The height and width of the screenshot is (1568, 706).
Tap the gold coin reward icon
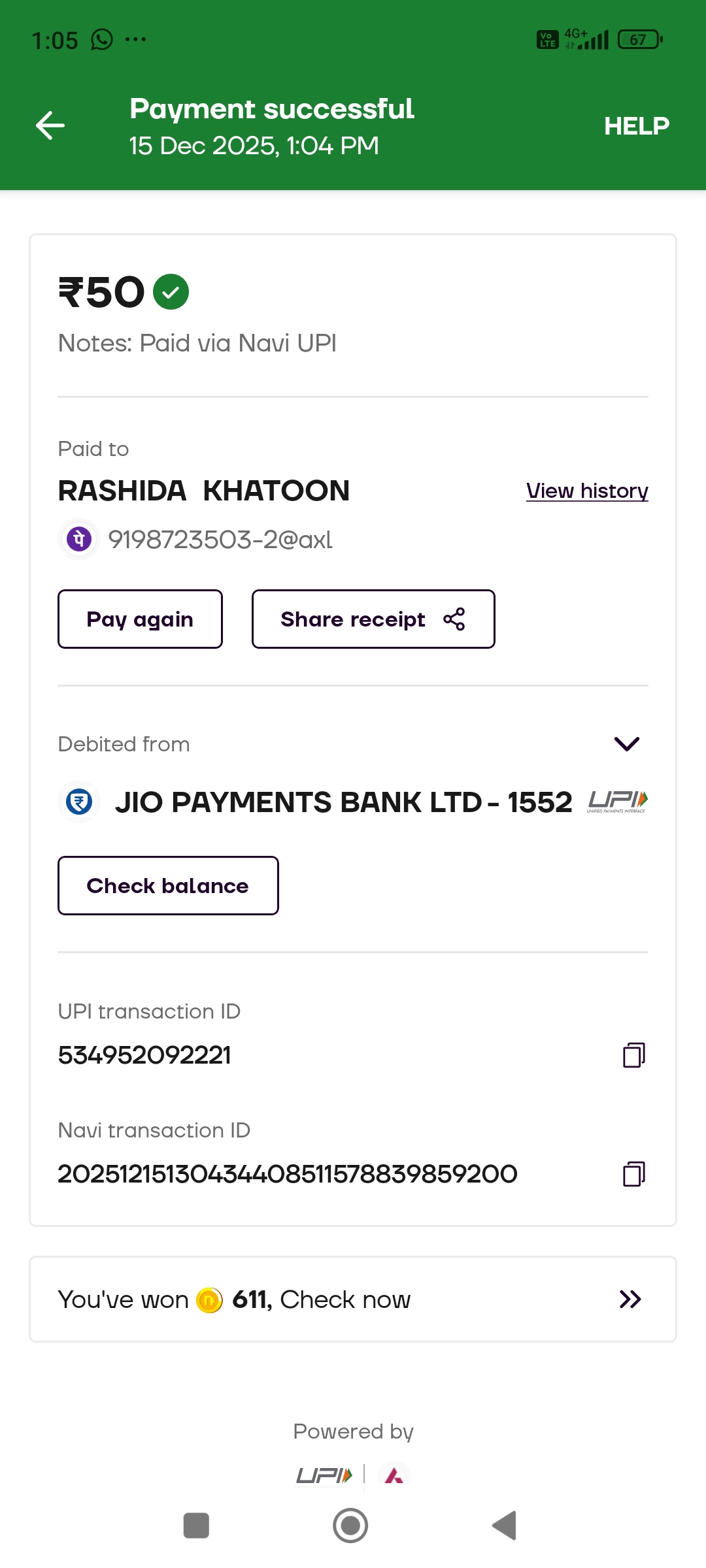click(x=210, y=1300)
